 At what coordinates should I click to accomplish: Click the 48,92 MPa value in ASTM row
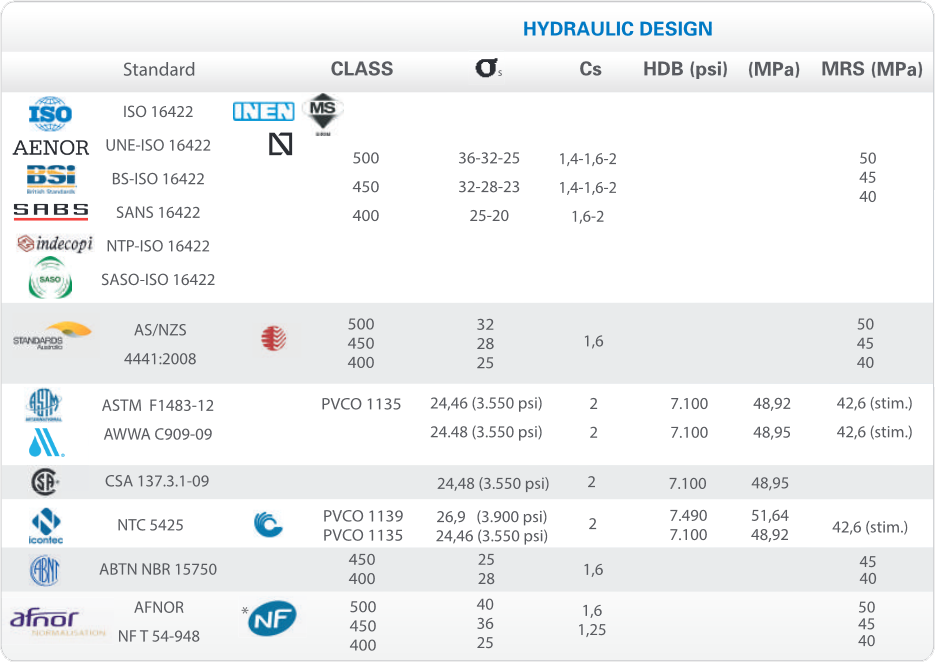coord(772,404)
